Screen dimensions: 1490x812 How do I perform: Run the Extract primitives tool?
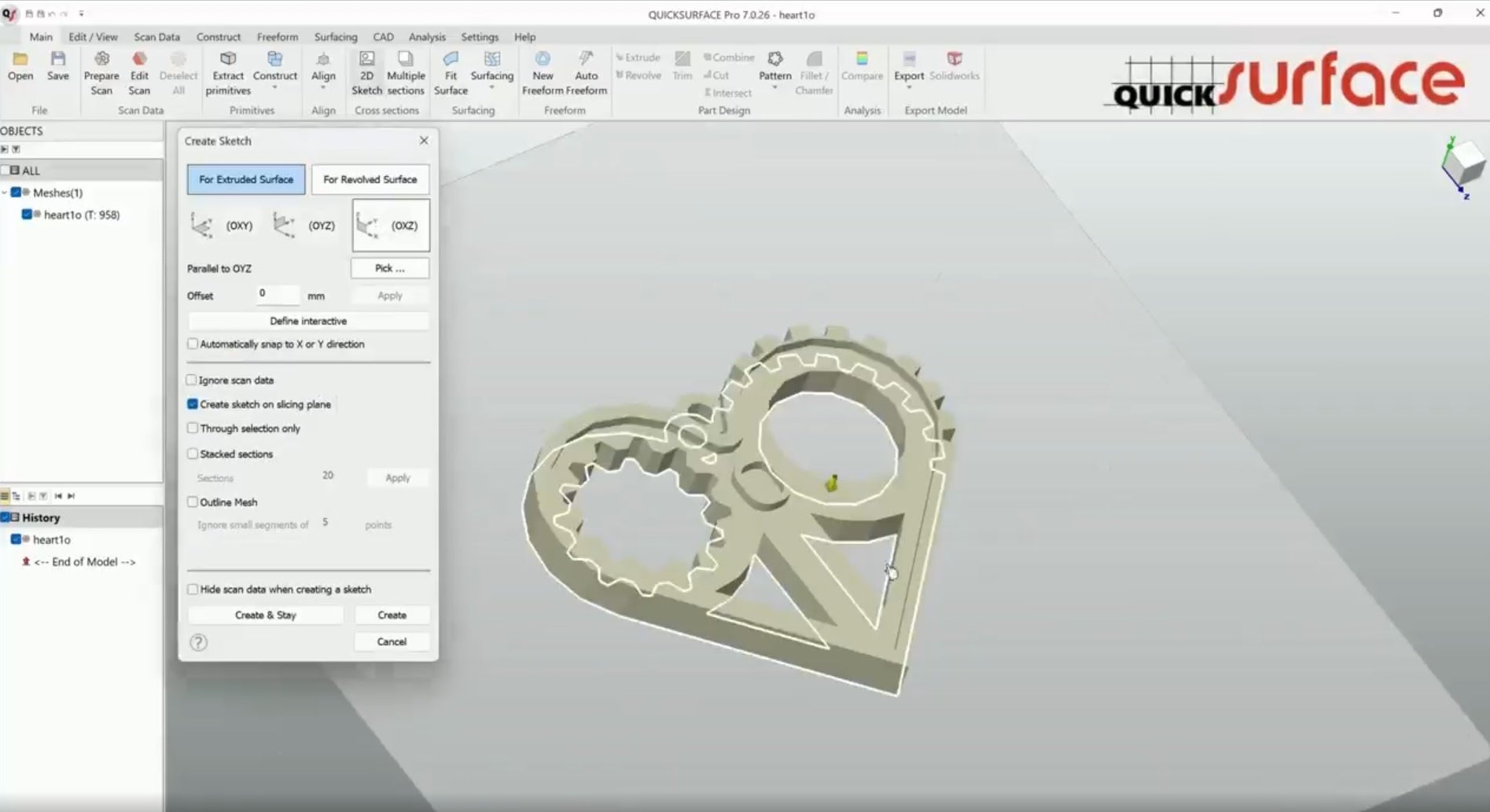coord(228,73)
